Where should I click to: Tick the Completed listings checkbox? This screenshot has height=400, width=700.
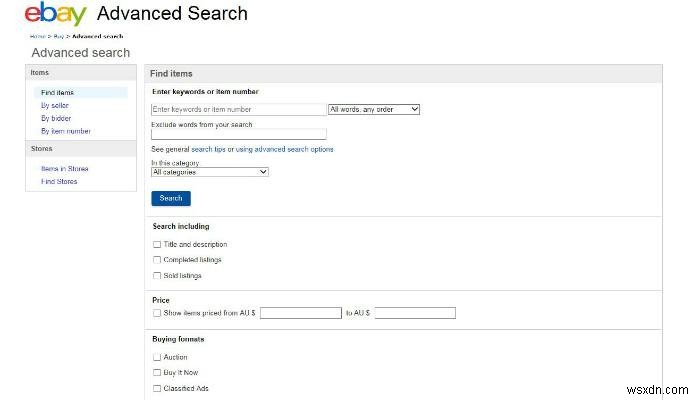coord(157,260)
